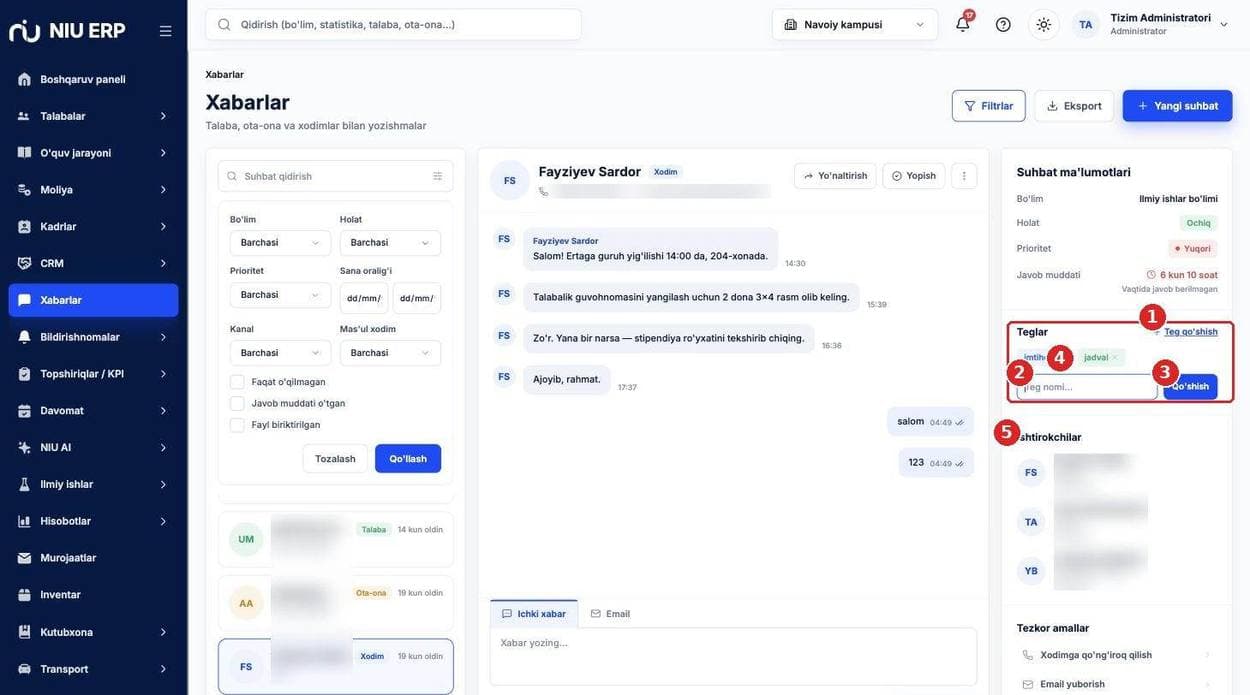Screen dimensions: 1250x695
Task: Focus the global Qidirish search bar
Action: pos(393,24)
